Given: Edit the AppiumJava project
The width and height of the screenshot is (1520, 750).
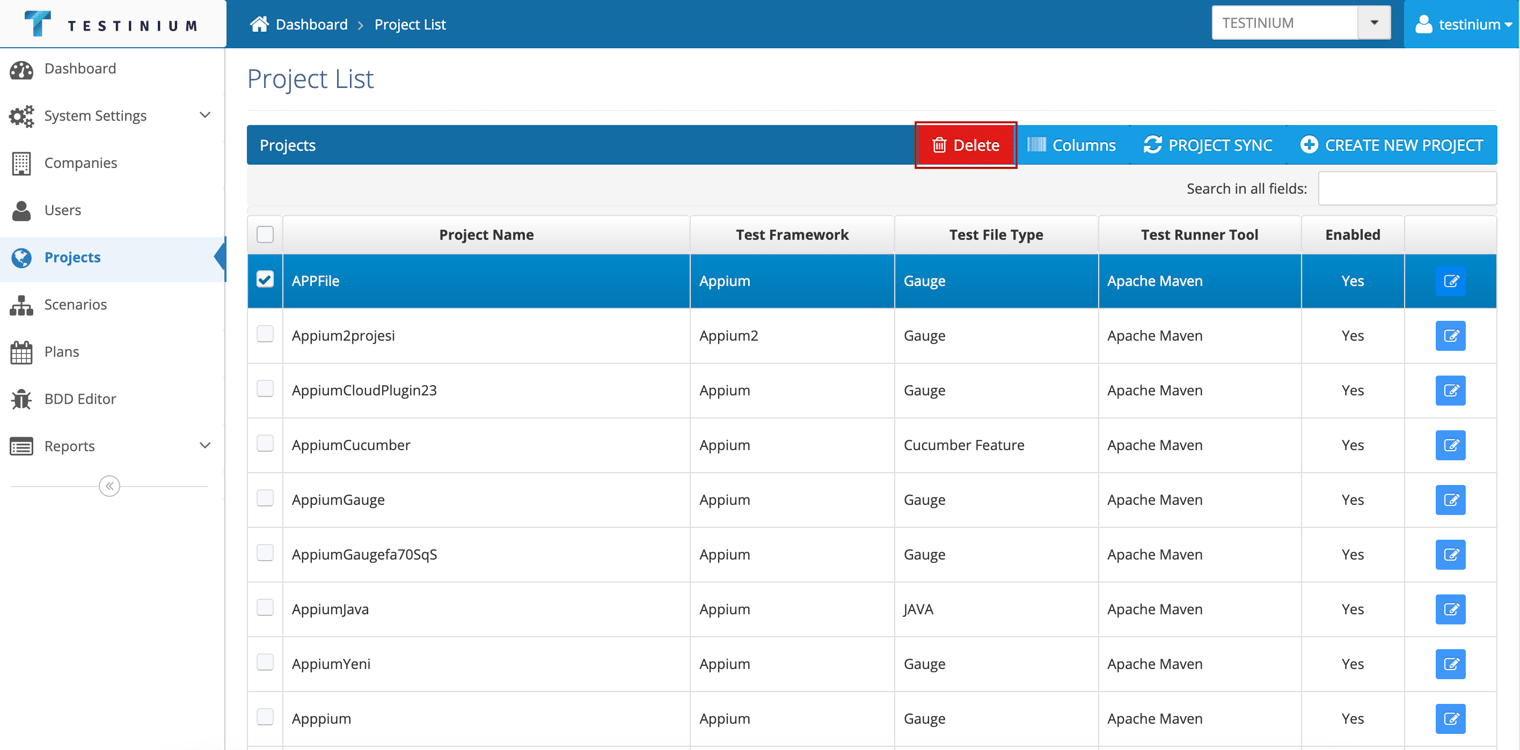Looking at the screenshot, I should click(1451, 609).
